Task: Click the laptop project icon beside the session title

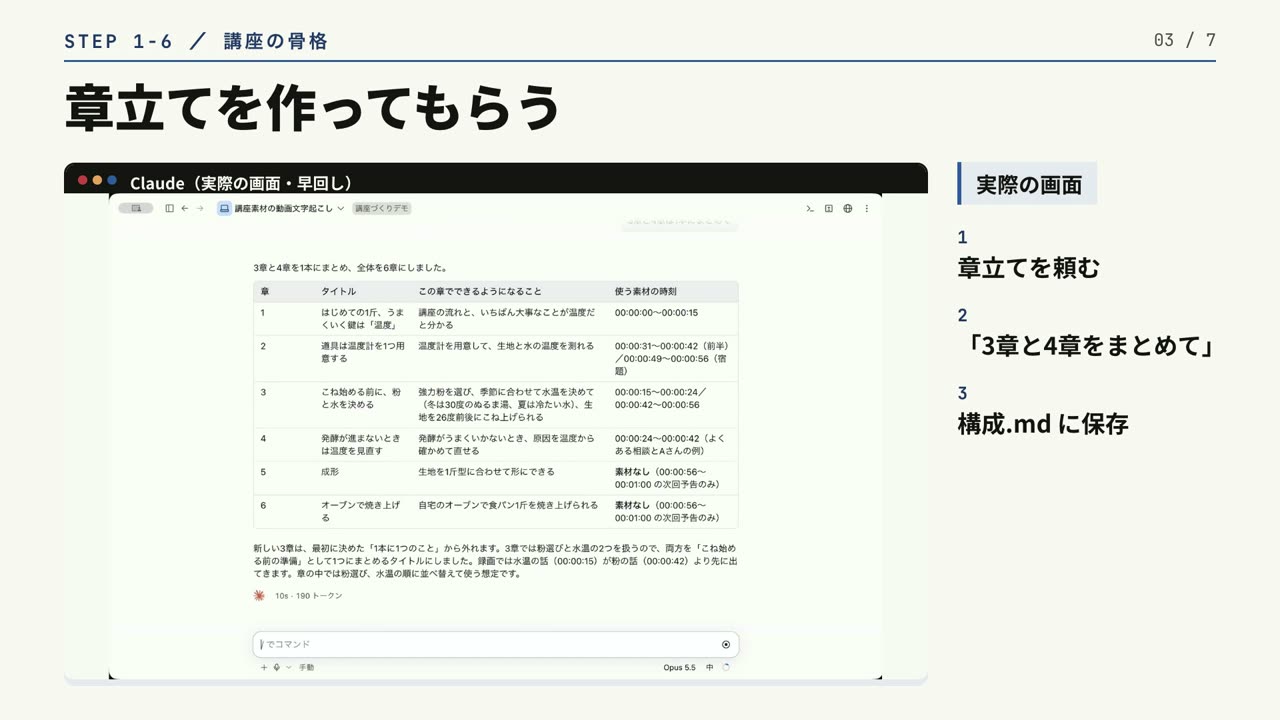Action: [x=224, y=208]
